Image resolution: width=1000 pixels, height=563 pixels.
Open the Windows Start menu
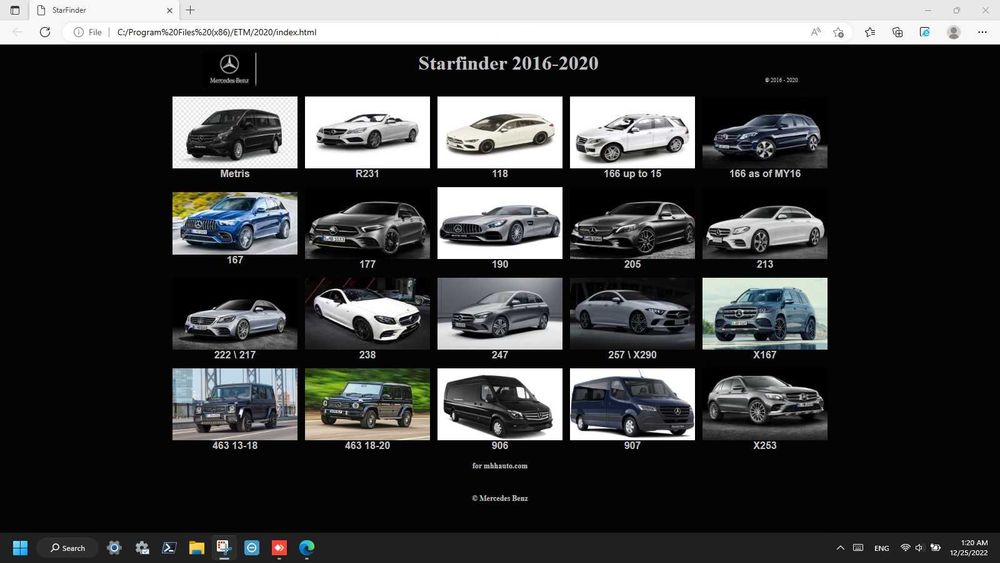(20, 548)
